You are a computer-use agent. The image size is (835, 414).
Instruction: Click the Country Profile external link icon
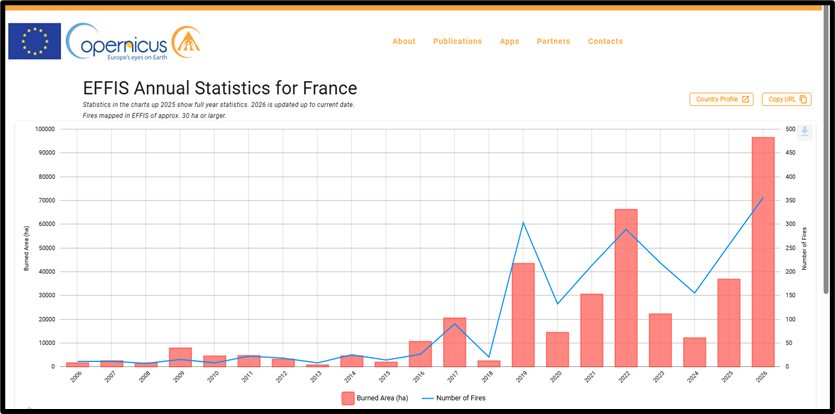click(x=746, y=100)
